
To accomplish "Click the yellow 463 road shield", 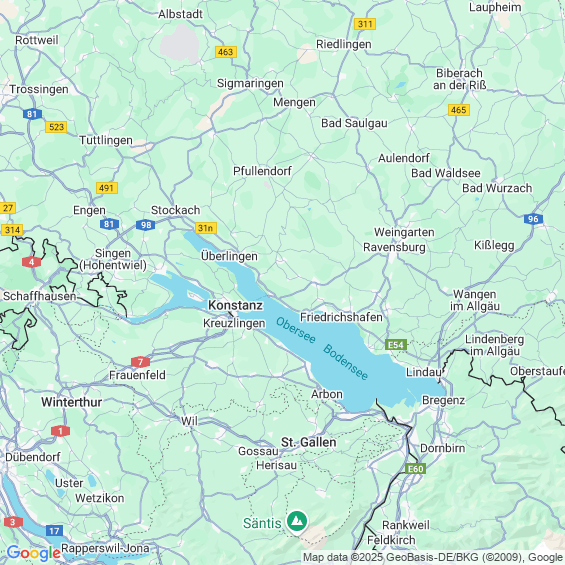I will tap(226, 52).
